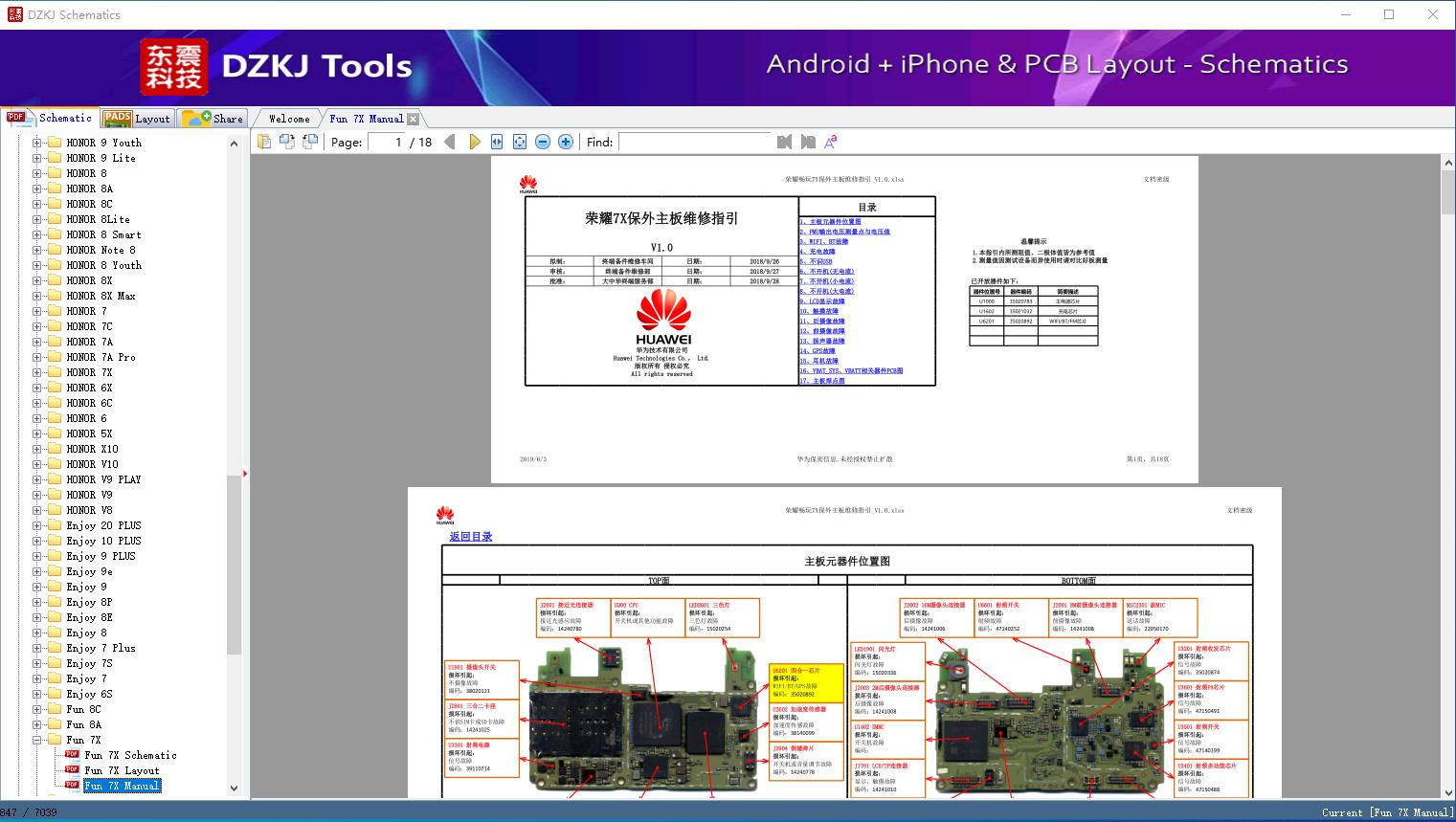The height and width of the screenshot is (822, 1456).
Task: Click the GPS entry link in the contents list
Action: pos(818,351)
